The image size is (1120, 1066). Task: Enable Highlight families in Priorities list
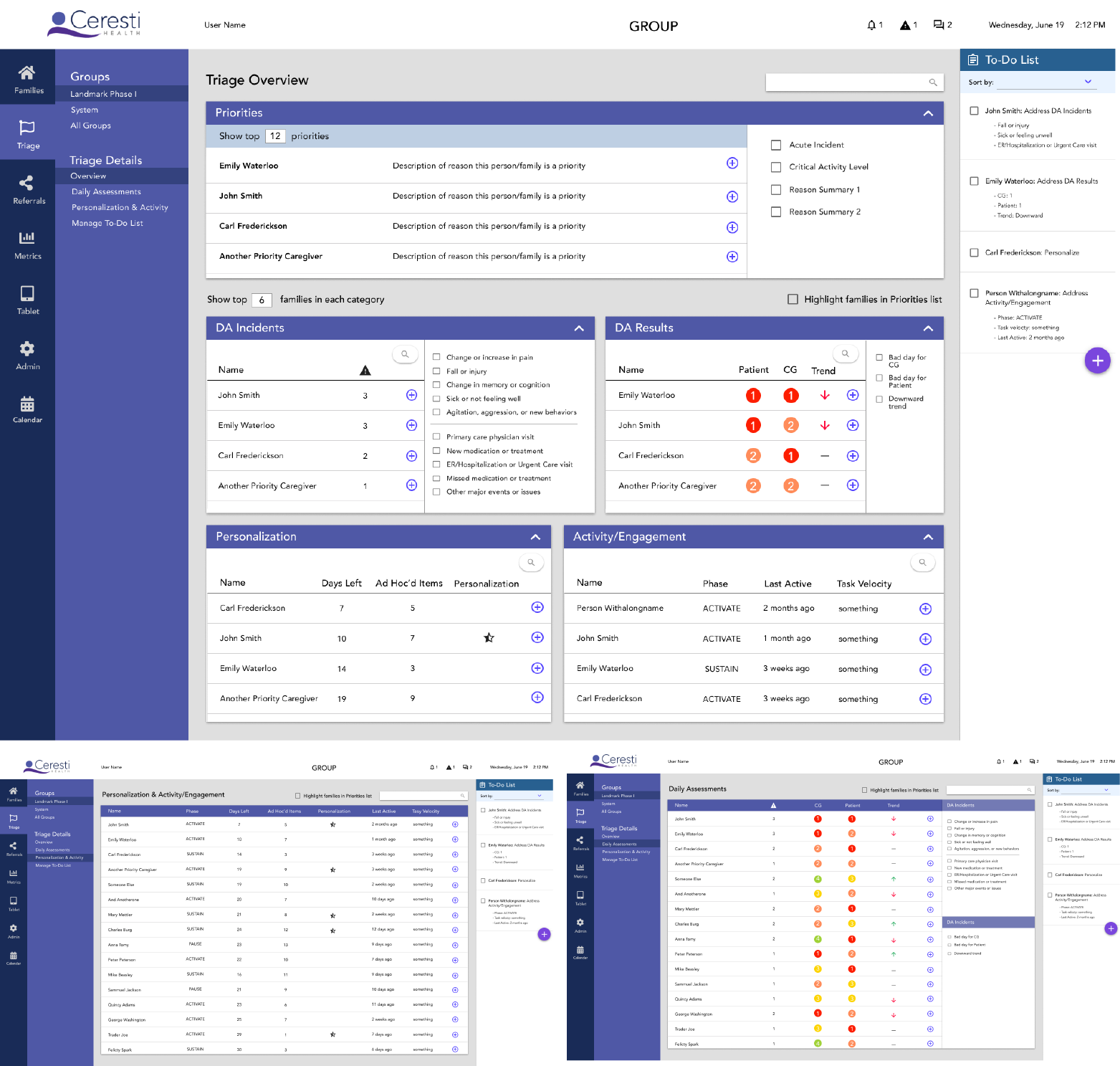pyautogui.click(x=793, y=299)
